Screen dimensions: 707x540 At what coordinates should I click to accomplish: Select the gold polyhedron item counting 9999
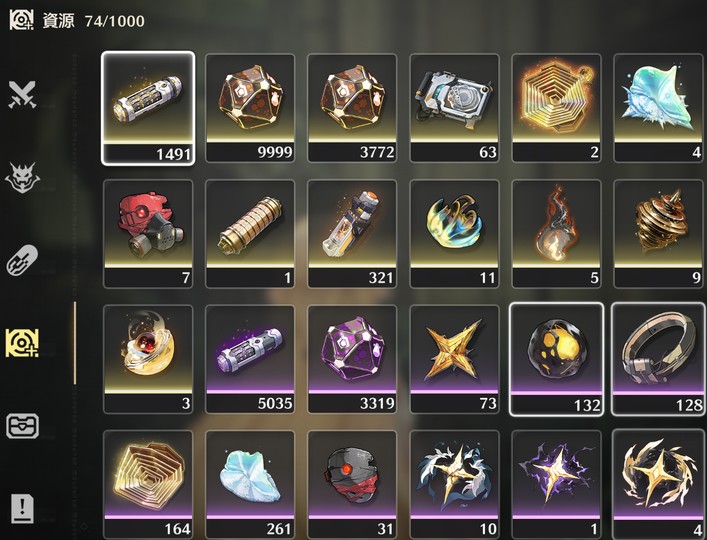tap(250, 108)
